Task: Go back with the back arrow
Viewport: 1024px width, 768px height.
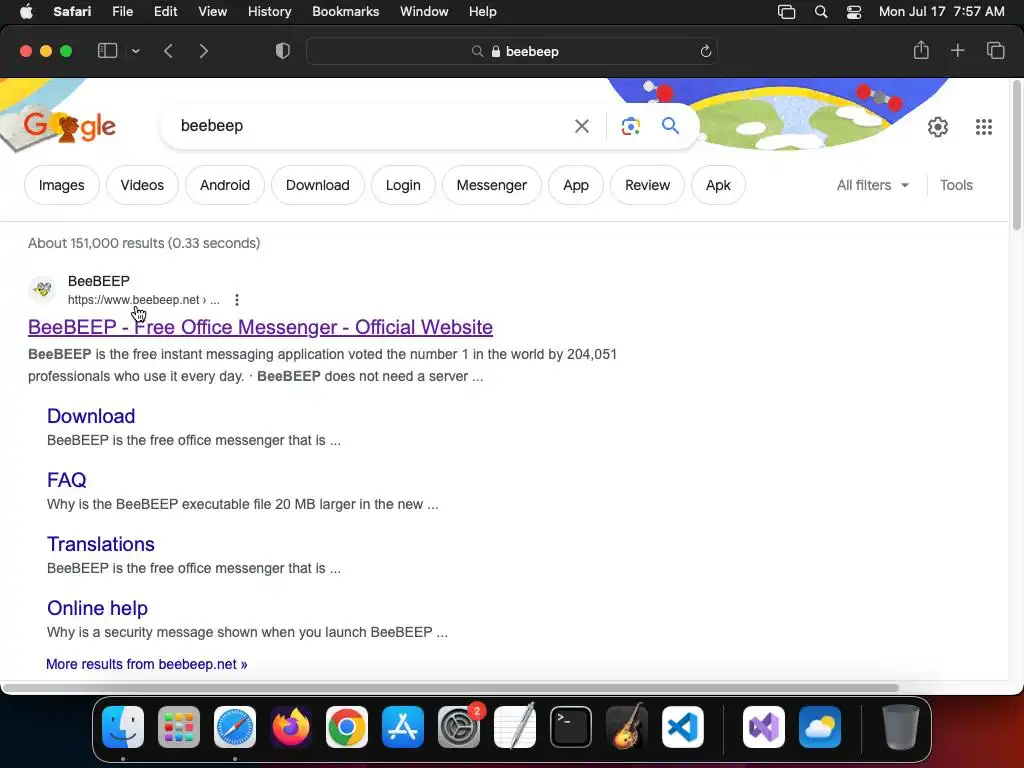Action: point(168,51)
